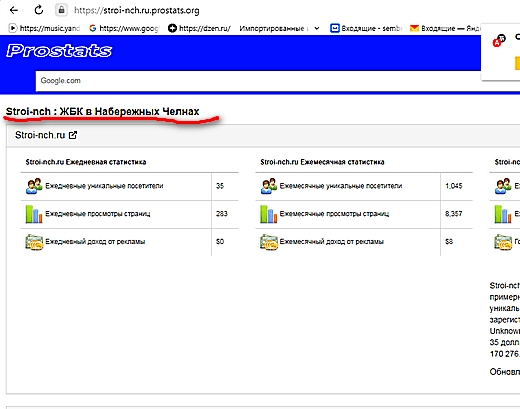Click the Ежедневные просмотры страниц label
This screenshot has height=409, width=520.
(x=98, y=214)
